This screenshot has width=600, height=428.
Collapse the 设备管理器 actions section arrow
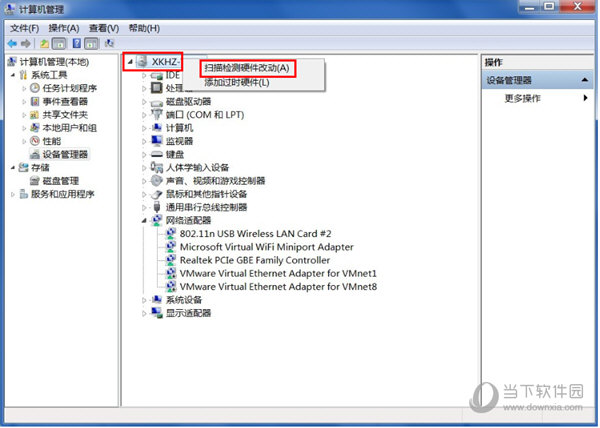pyautogui.click(x=584, y=80)
